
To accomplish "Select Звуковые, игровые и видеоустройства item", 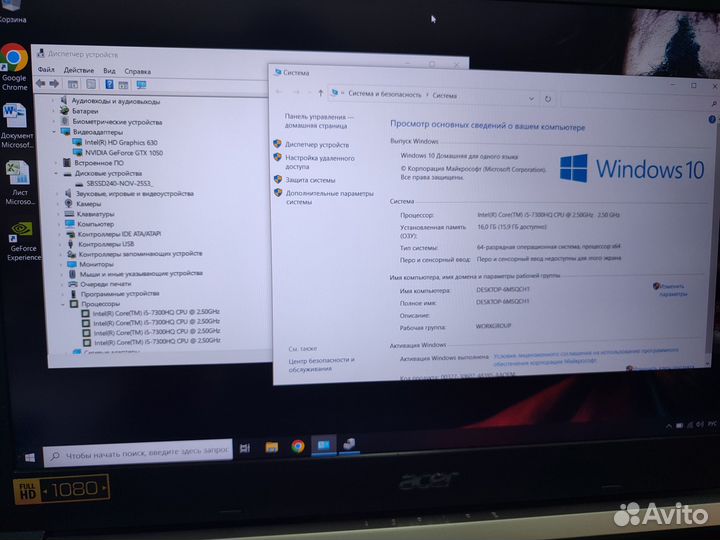I will click(x=135, y=194).
